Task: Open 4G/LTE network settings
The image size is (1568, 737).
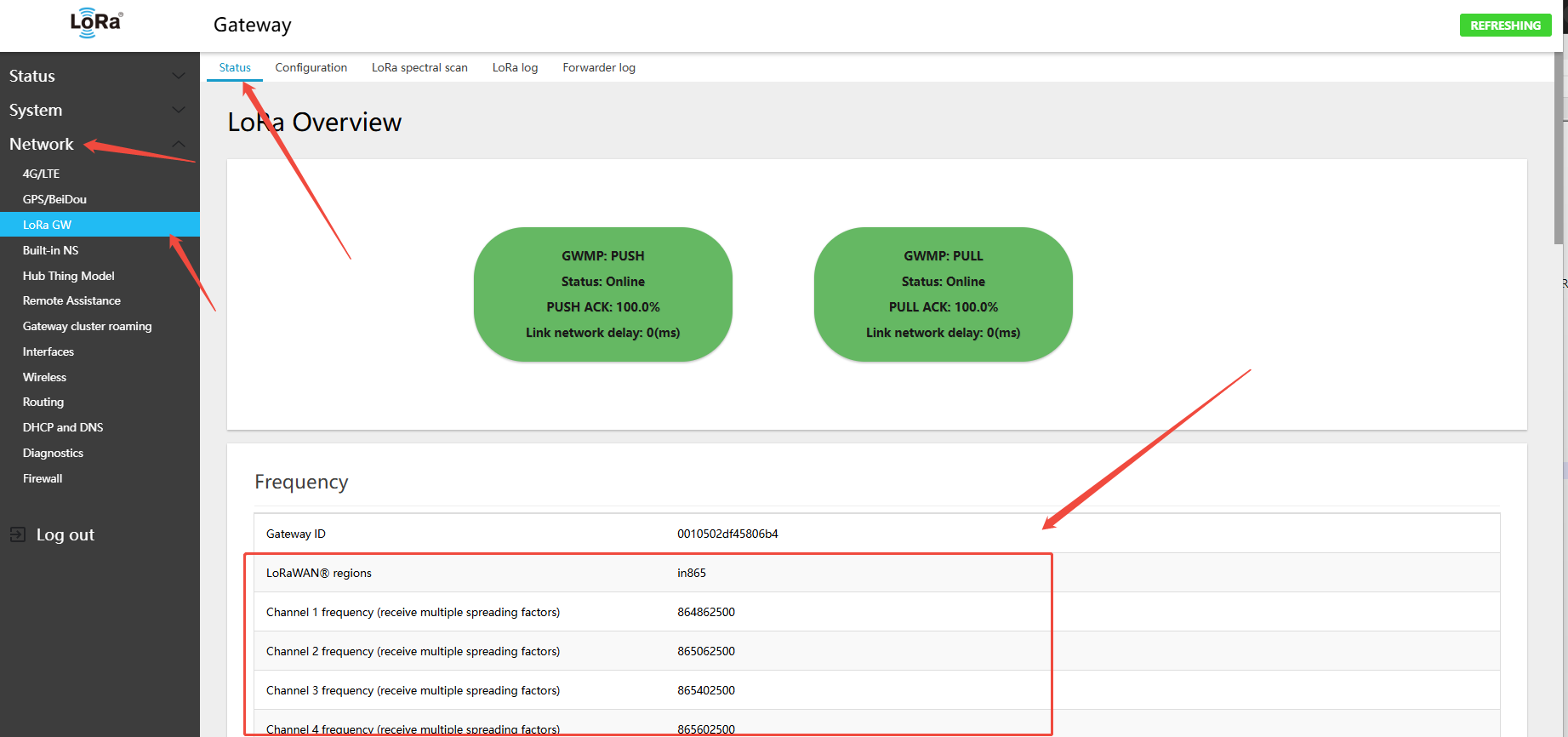Action: (41, 174)
